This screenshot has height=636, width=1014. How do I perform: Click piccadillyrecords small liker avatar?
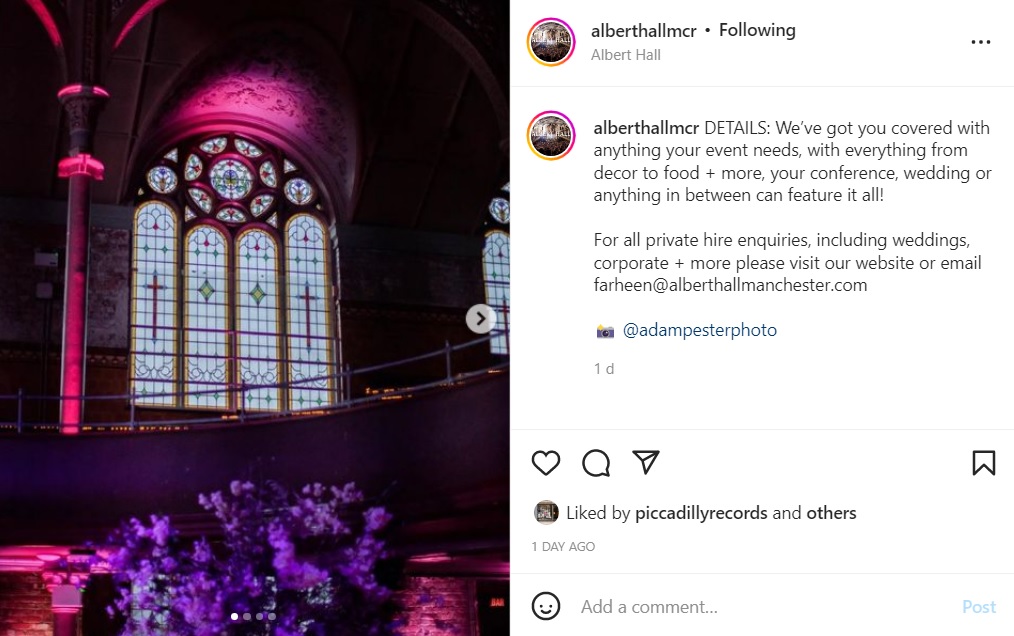[x=546, y=512]
